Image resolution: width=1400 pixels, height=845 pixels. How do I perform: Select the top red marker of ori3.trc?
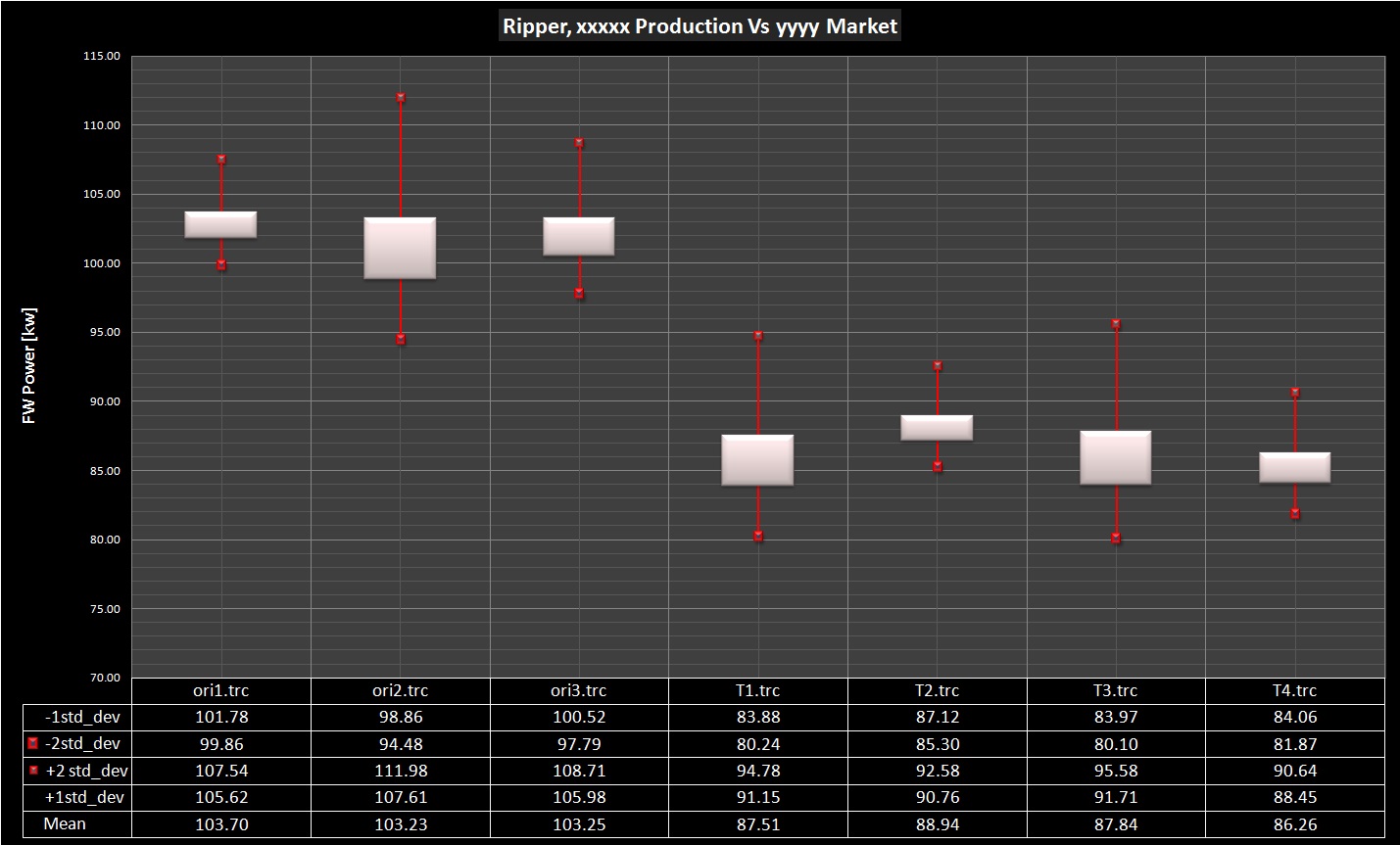[579, 143]
